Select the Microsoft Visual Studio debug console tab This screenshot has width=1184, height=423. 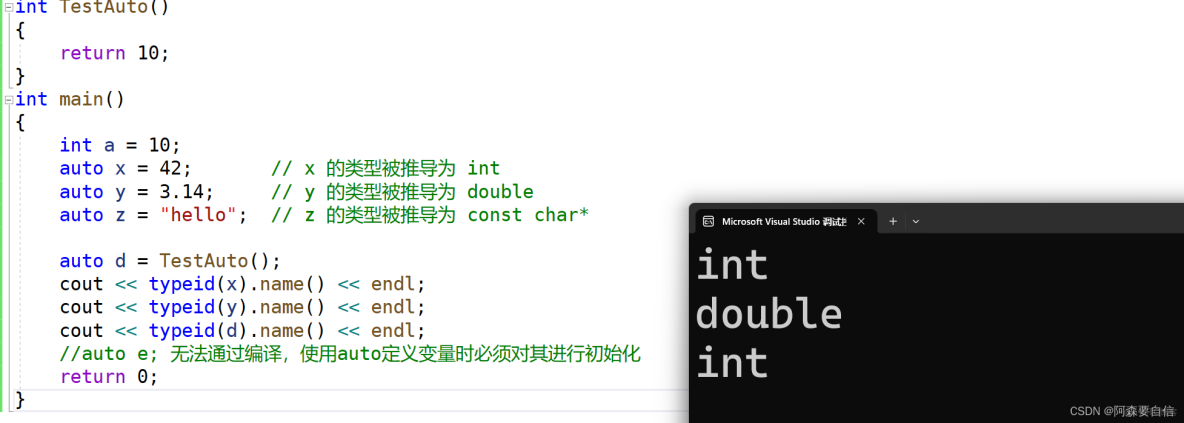785,221
